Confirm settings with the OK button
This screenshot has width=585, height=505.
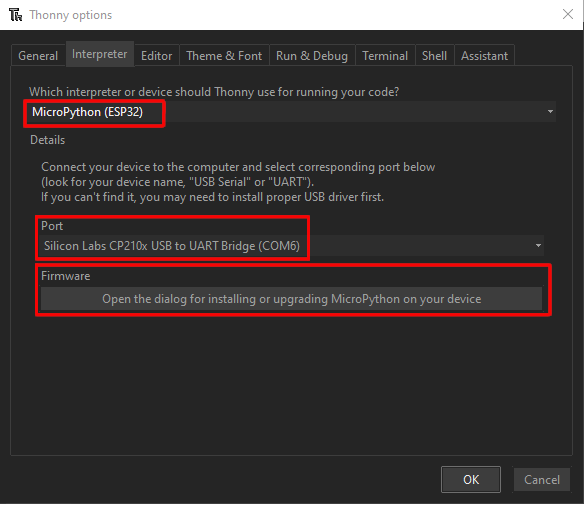[x=471, y=479]
